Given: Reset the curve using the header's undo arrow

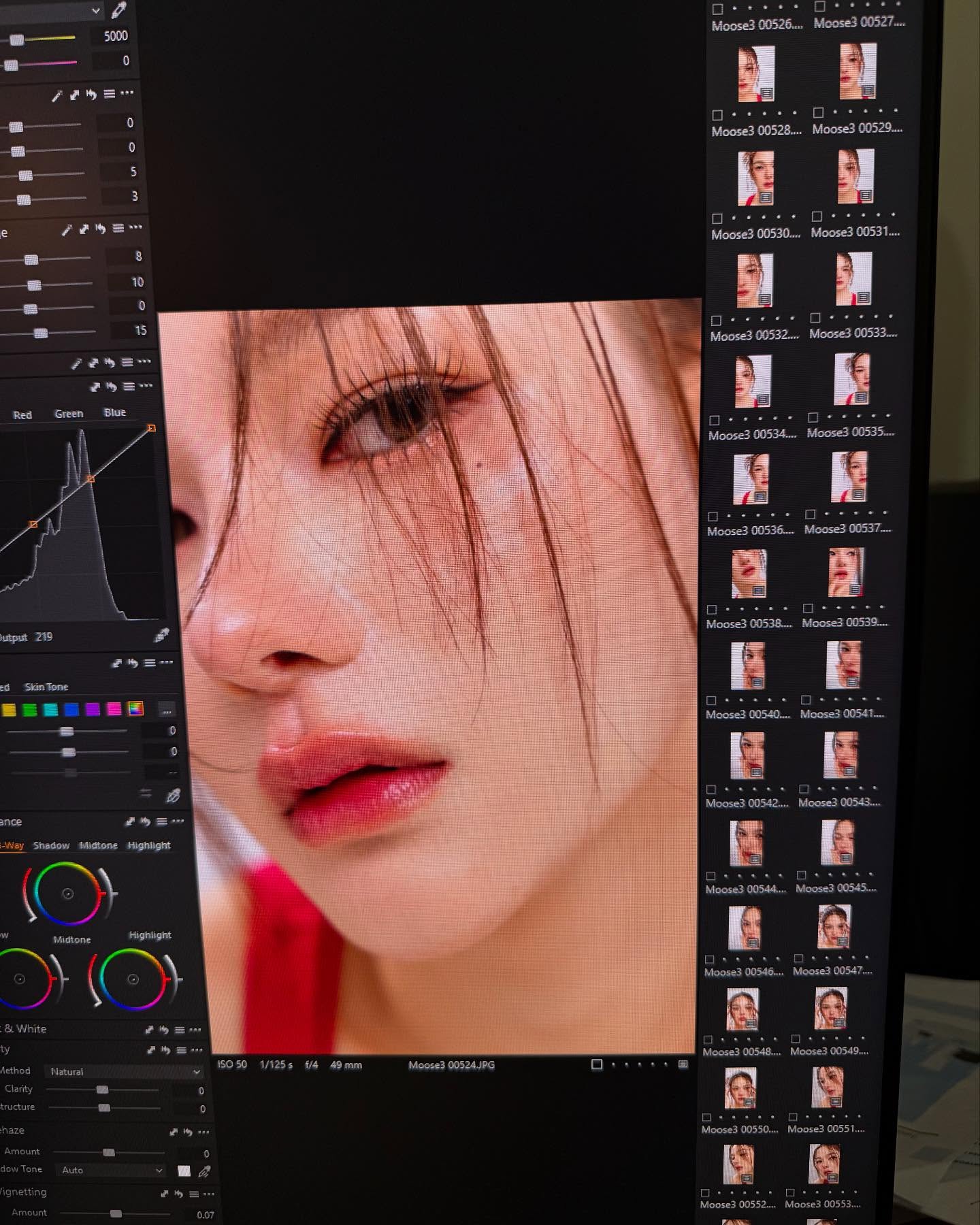Looking at the screenshot, I should tap(111, 387).
